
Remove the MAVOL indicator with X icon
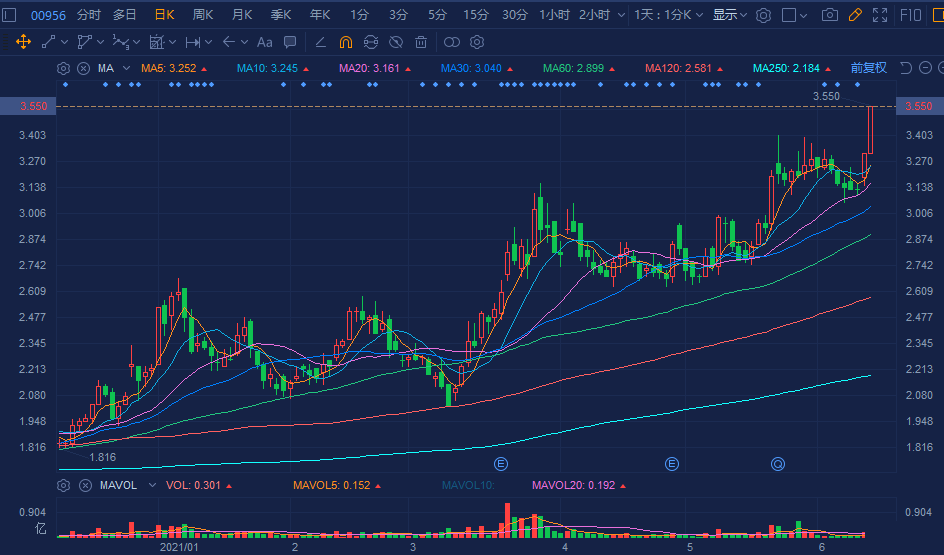click(x=82, y=485)
